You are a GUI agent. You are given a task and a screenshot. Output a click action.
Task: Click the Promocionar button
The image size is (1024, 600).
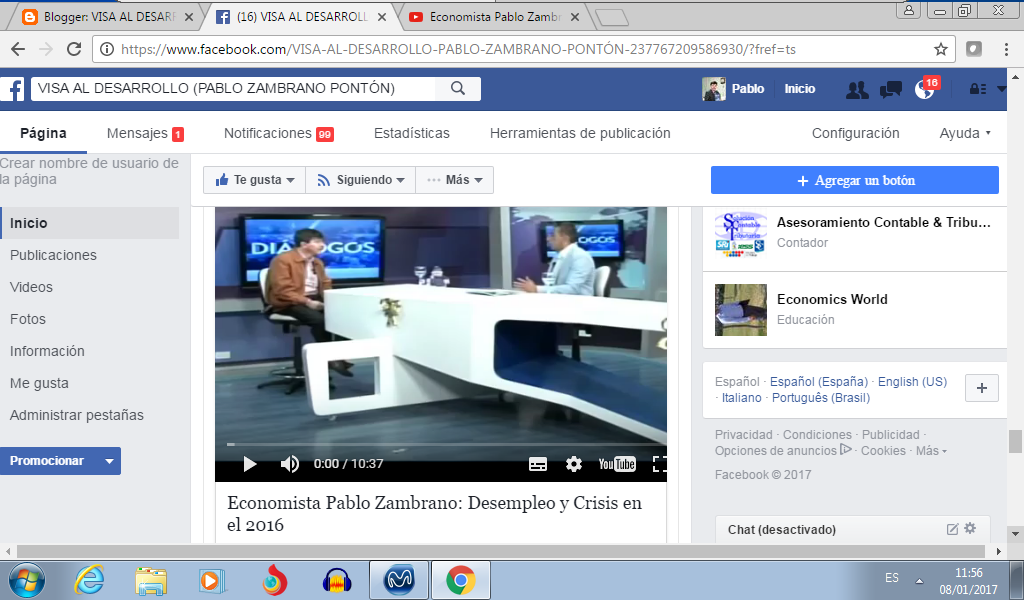click(x=47, y=461)
